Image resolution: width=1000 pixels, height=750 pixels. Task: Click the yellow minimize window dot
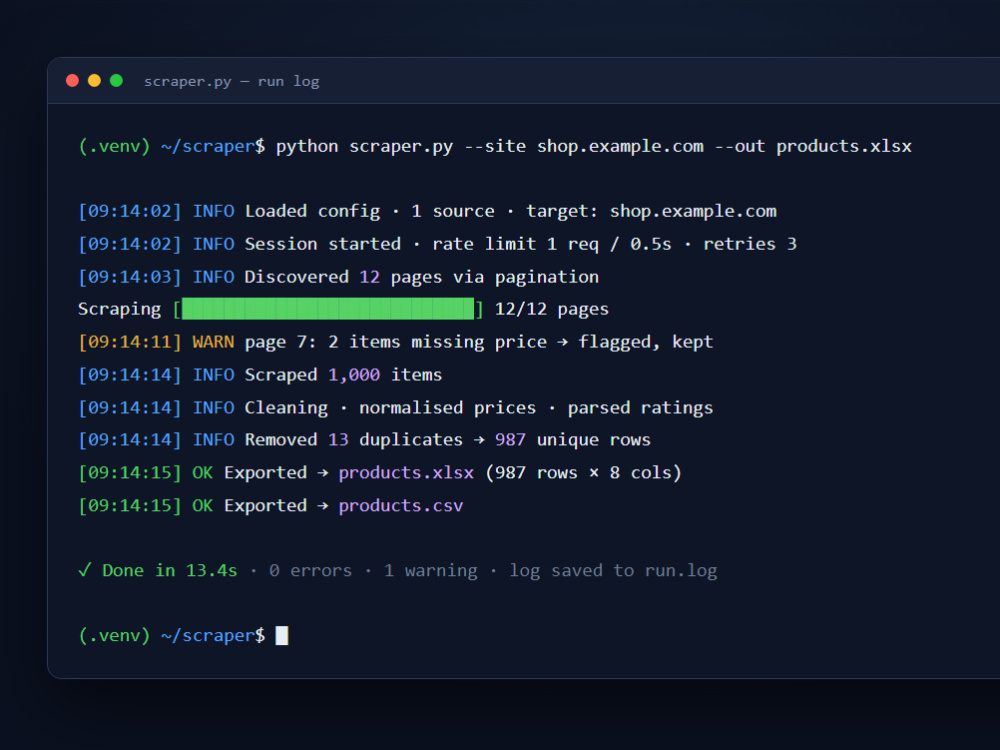pos(94,80)
